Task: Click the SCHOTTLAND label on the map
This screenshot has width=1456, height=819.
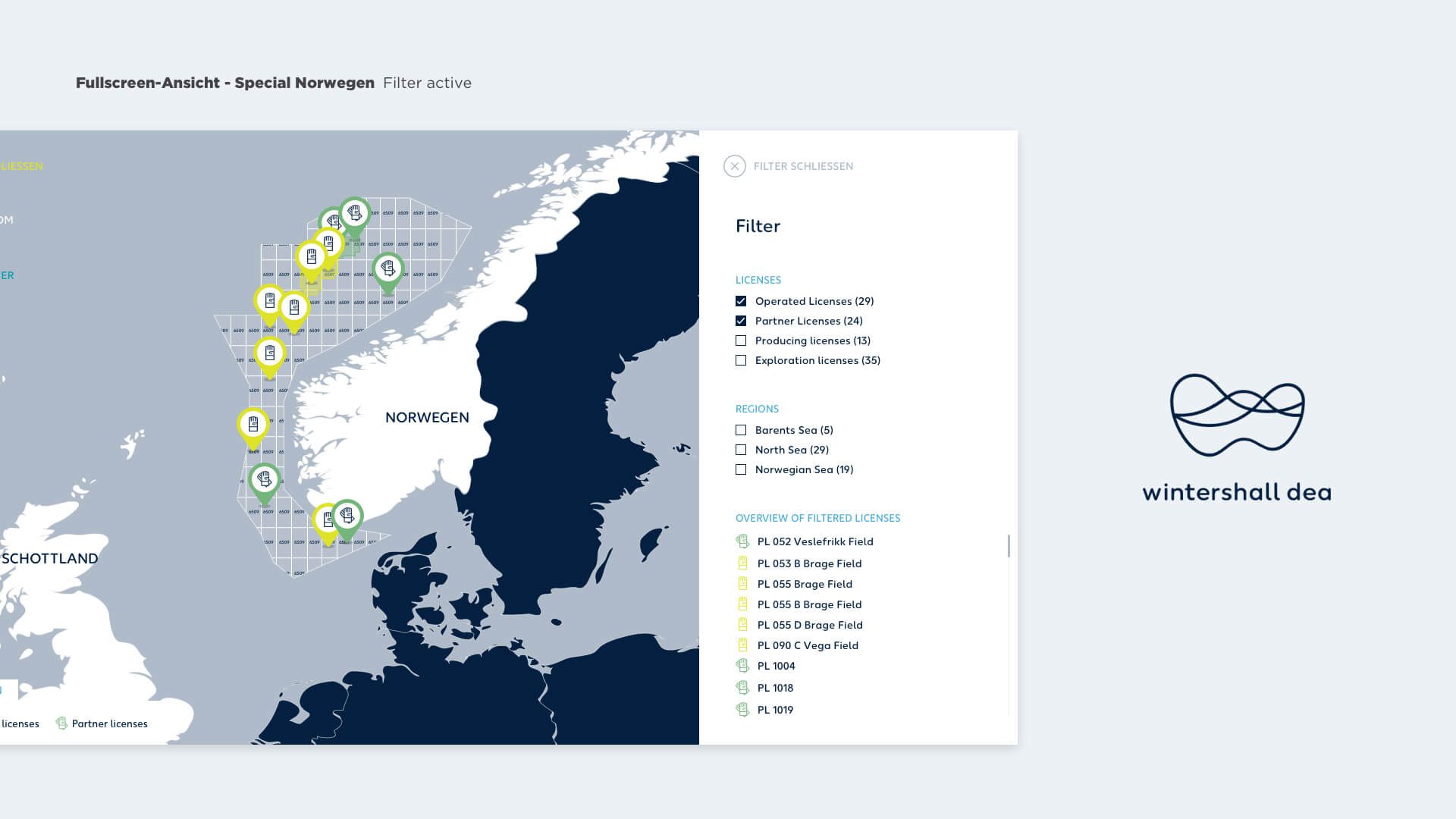Action: pos(50,558)
